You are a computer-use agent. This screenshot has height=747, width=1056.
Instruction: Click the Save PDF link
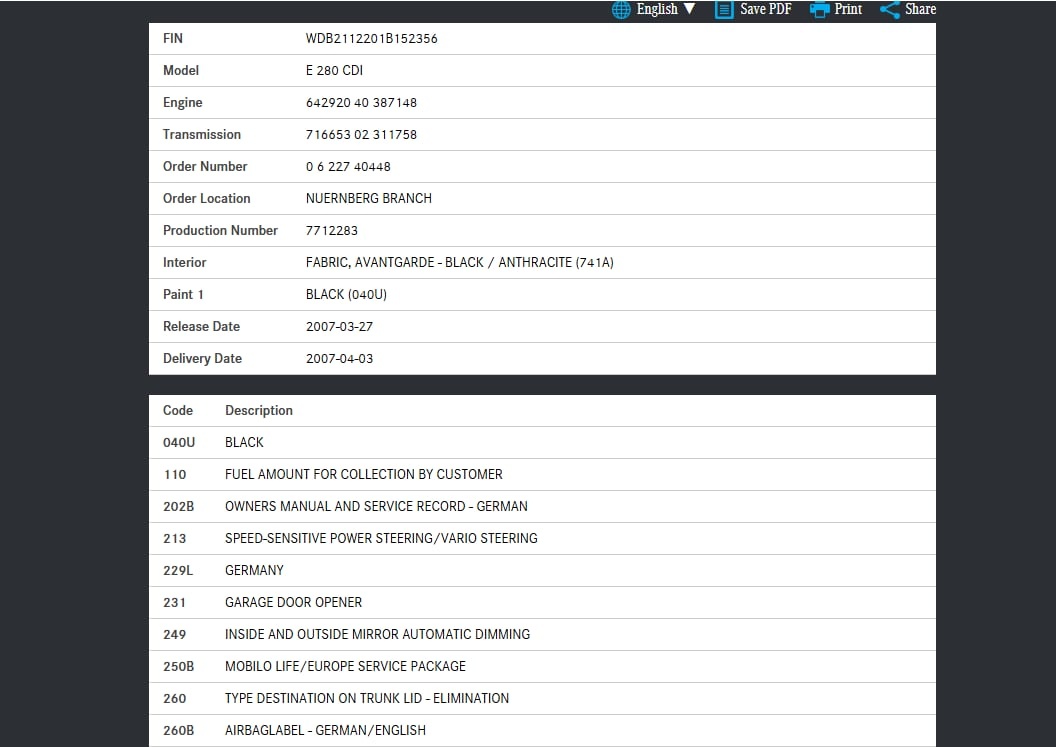[x=766, y=9]
